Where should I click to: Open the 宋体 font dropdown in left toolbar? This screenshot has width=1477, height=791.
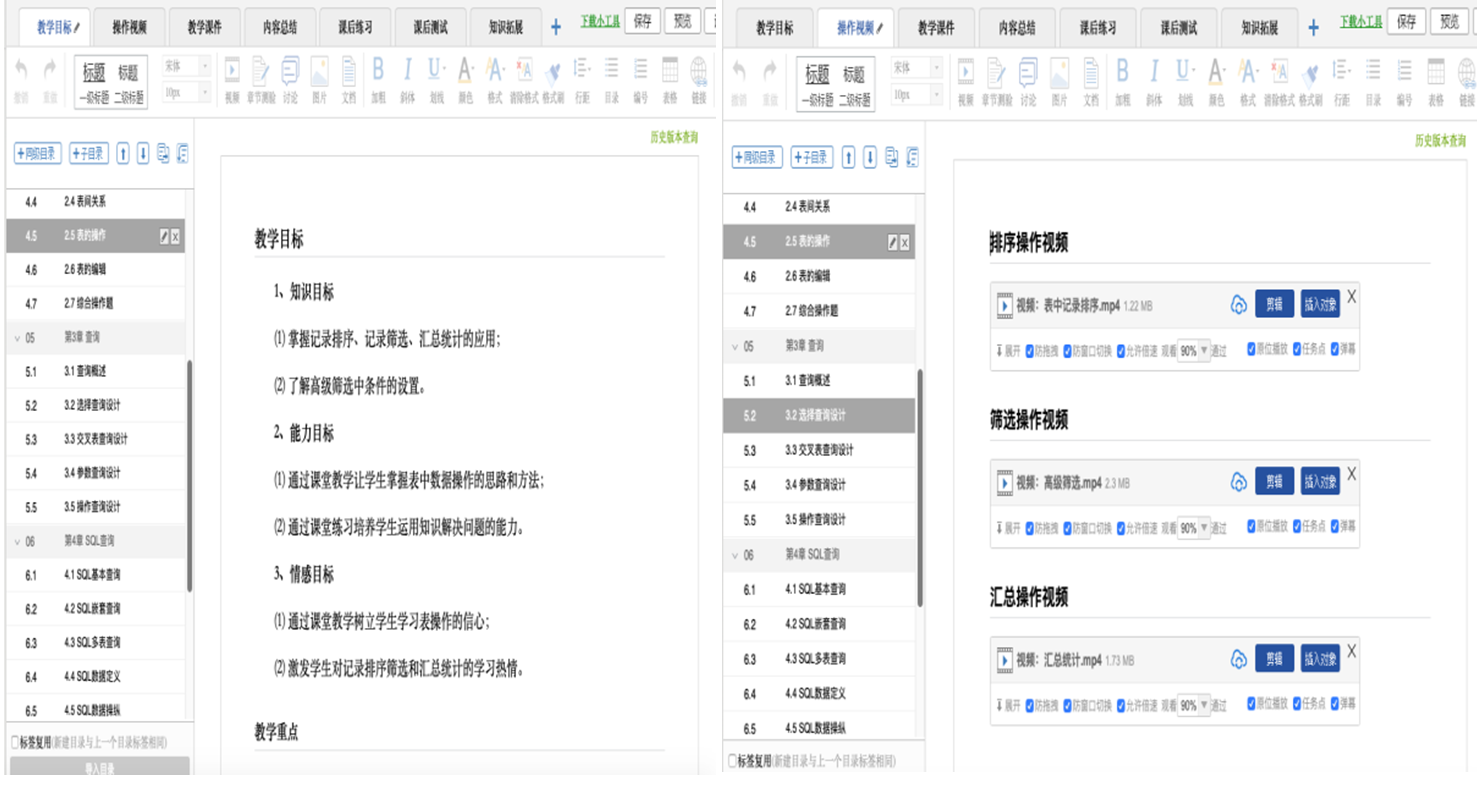point(187,66)
